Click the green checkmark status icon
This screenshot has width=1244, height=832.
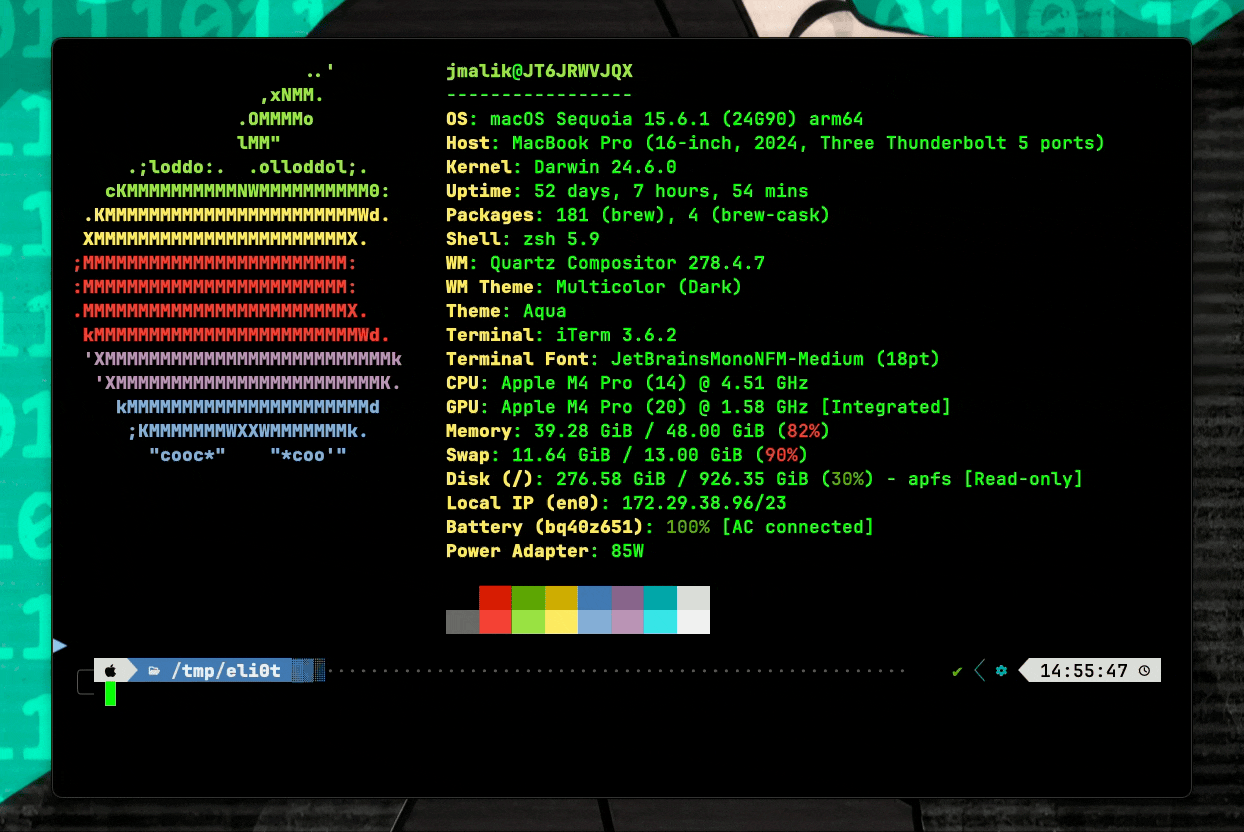[957, 670]
